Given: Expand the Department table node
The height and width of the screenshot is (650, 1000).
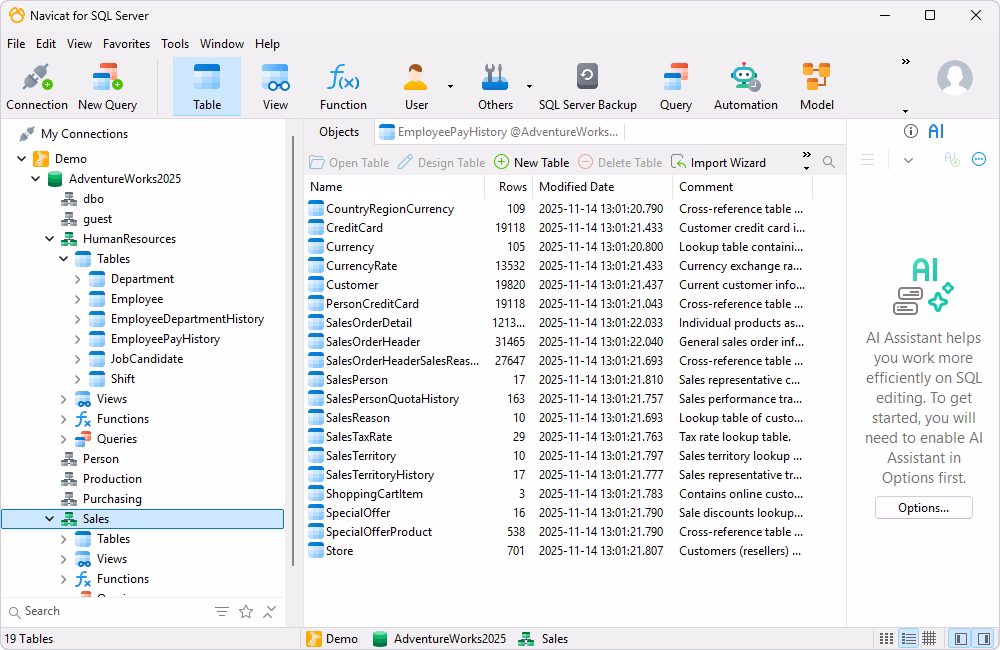Looking at the screenshot, I should point(78,279).
